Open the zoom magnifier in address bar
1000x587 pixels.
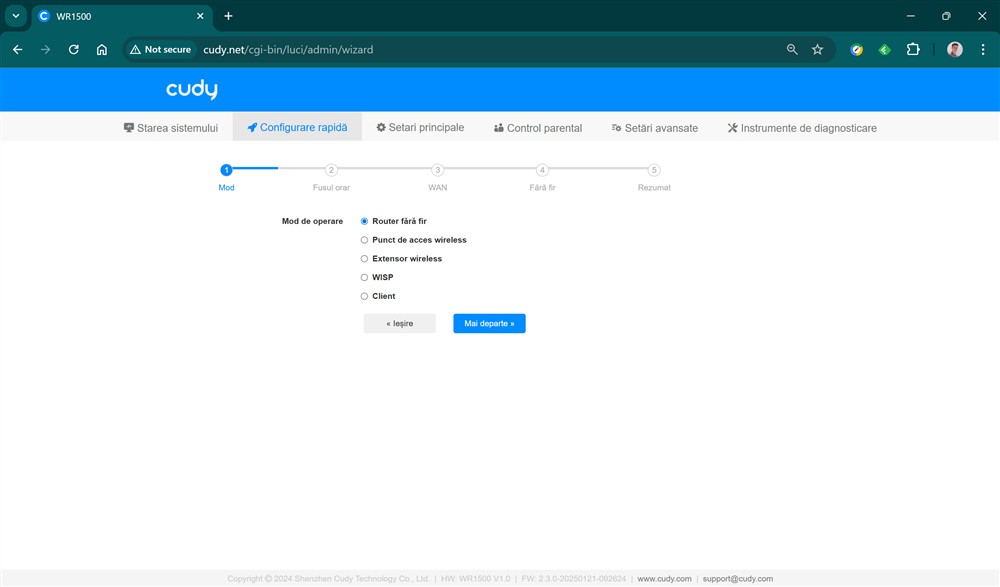pyautogui.click(x=792, y=49)
